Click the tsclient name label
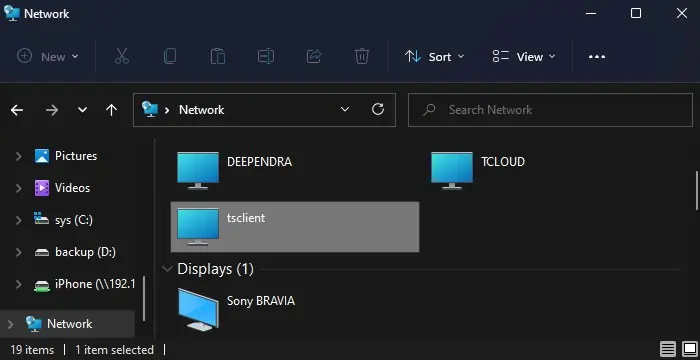700x360 pixels. coord(246,218)
